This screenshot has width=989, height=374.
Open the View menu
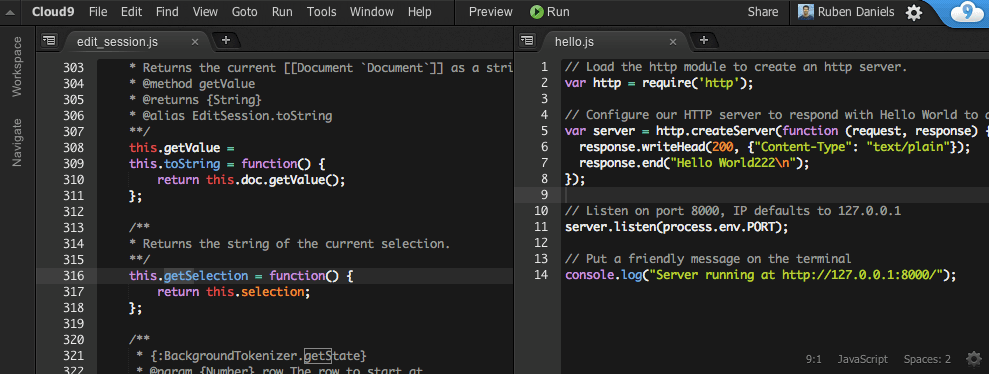tap(205, 12)
